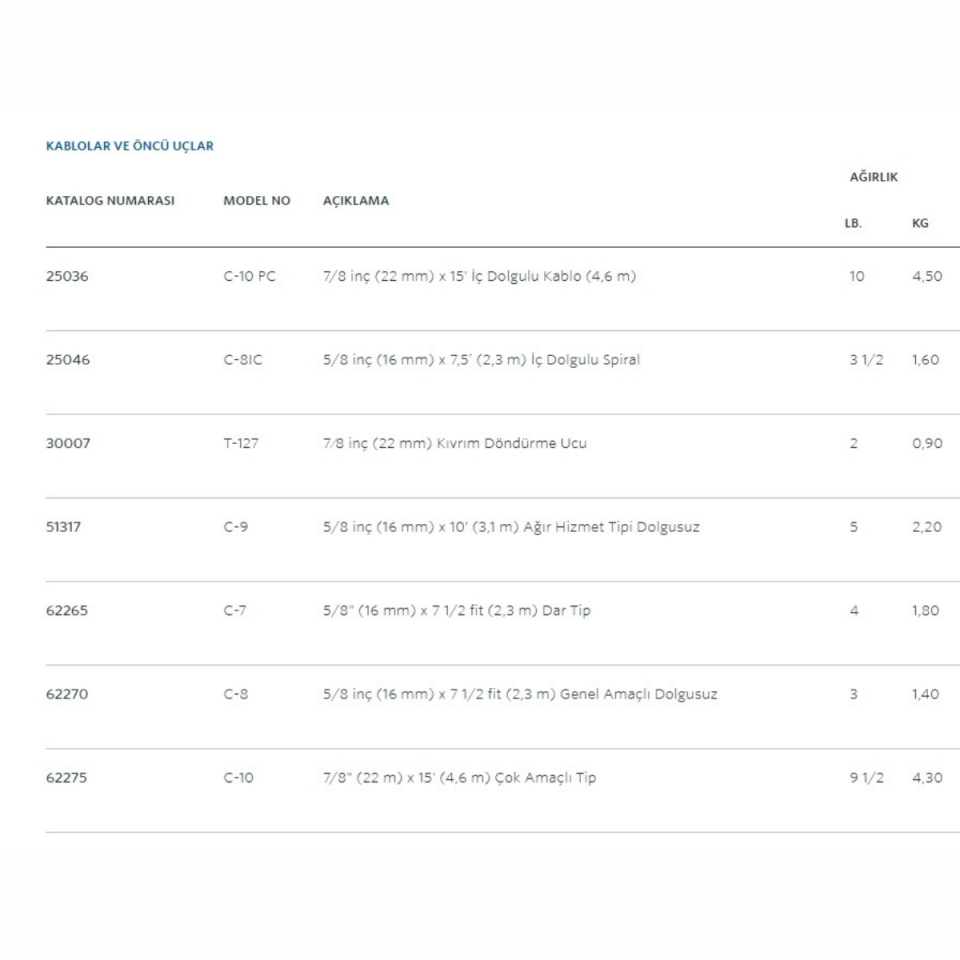Click the KABLOLAR VE ÖNCÜ UÇLAR heading

130,146
